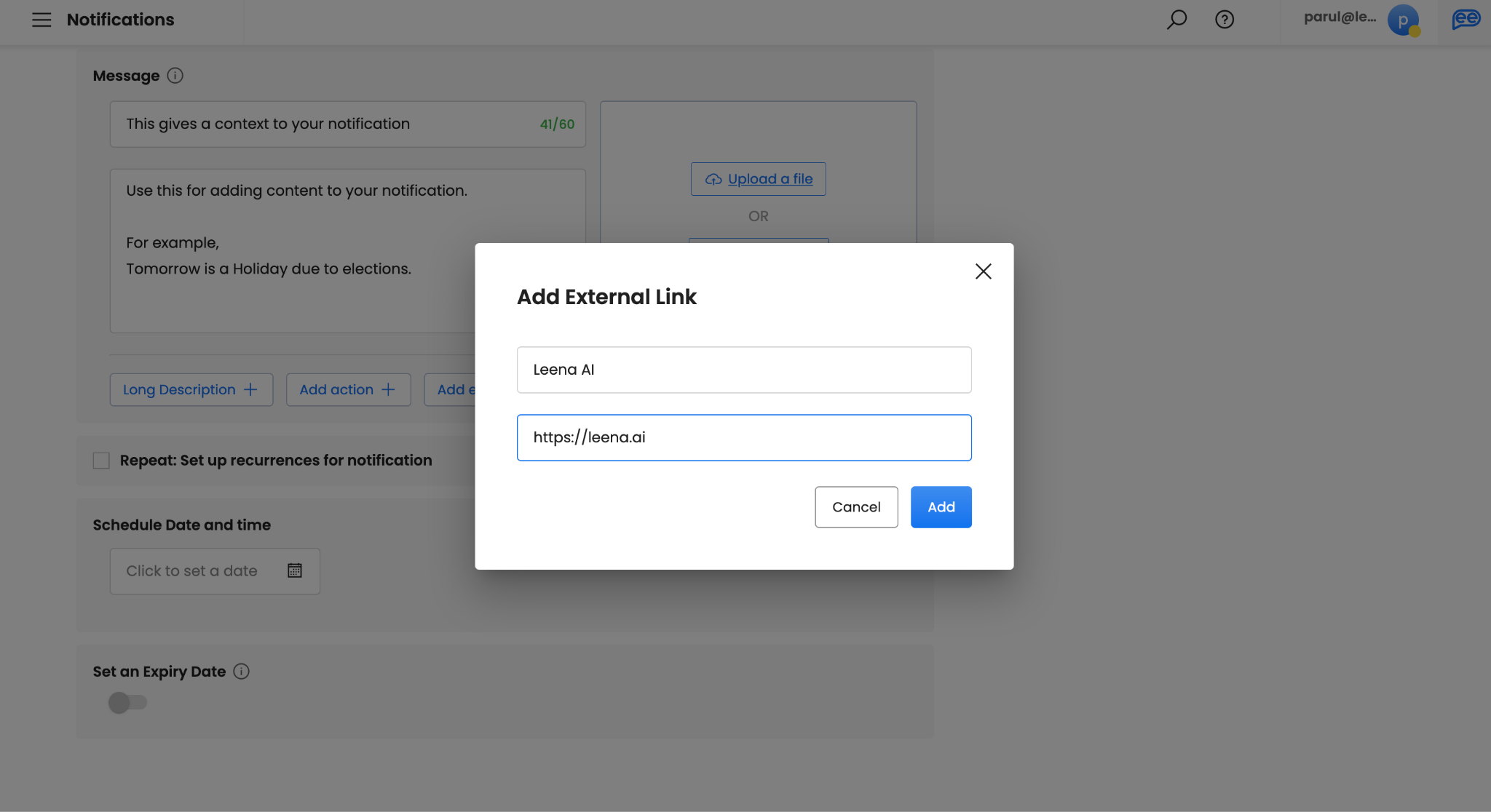Click the notification title text field
The height and width of the screenshot is (812, 1491).
(x=328, y=124)
